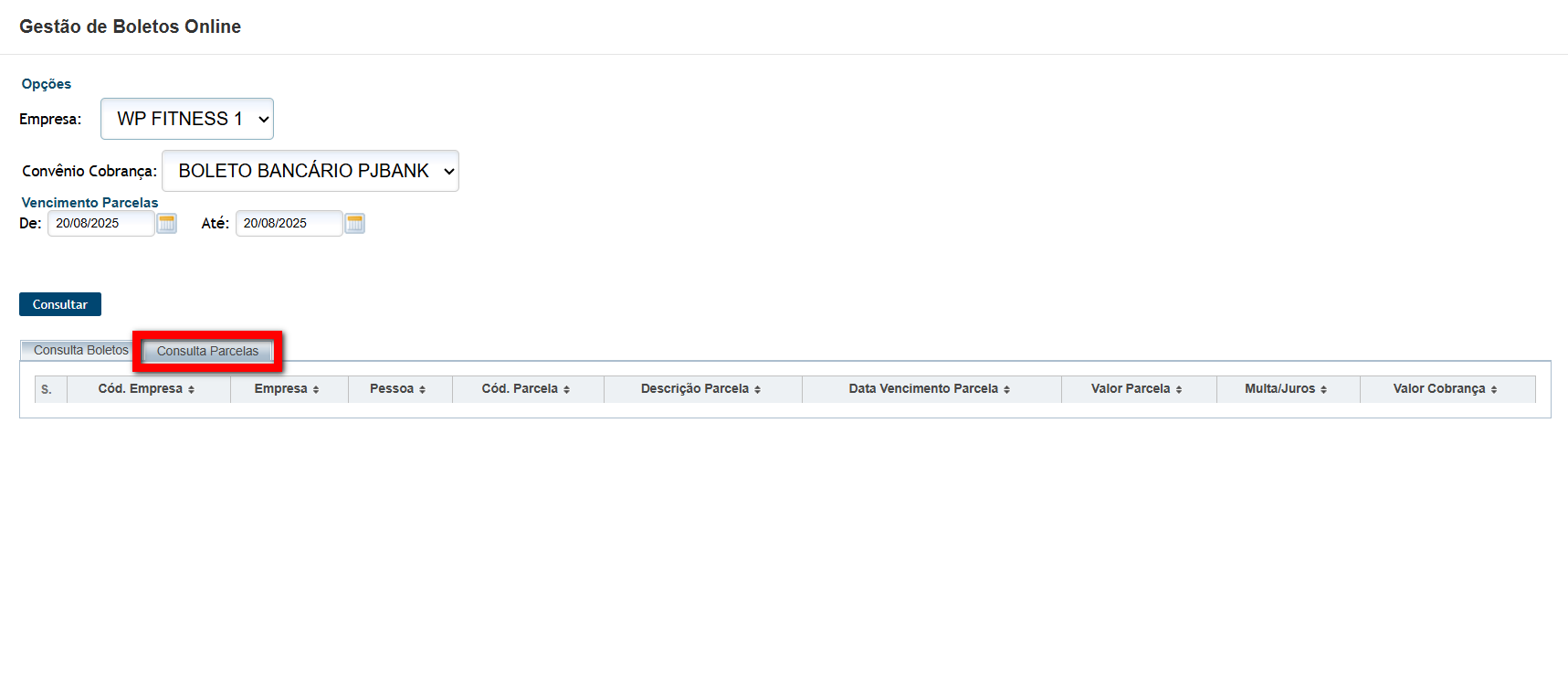Open the Empresa dropdown showing WP FITNESS 1
The image size is (1568, 698).
[187, 119]
